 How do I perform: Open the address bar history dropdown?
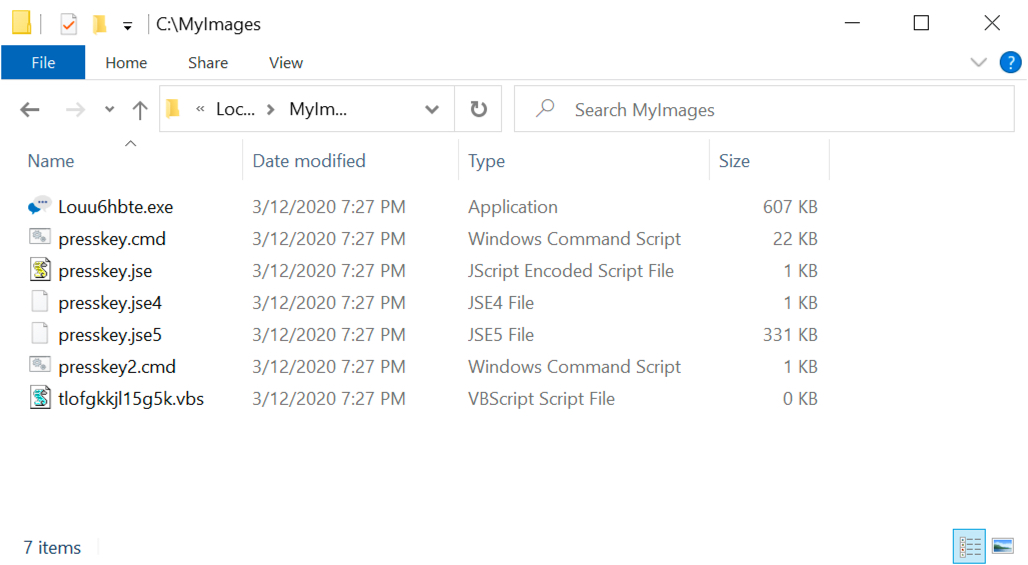pyautogui.click(x=431, y=109)
